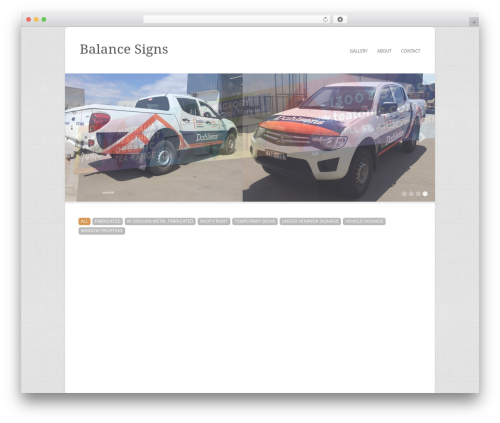
Task: Click the download icon beside address bar
Action: pyautogui.click(x=340, y=19)
